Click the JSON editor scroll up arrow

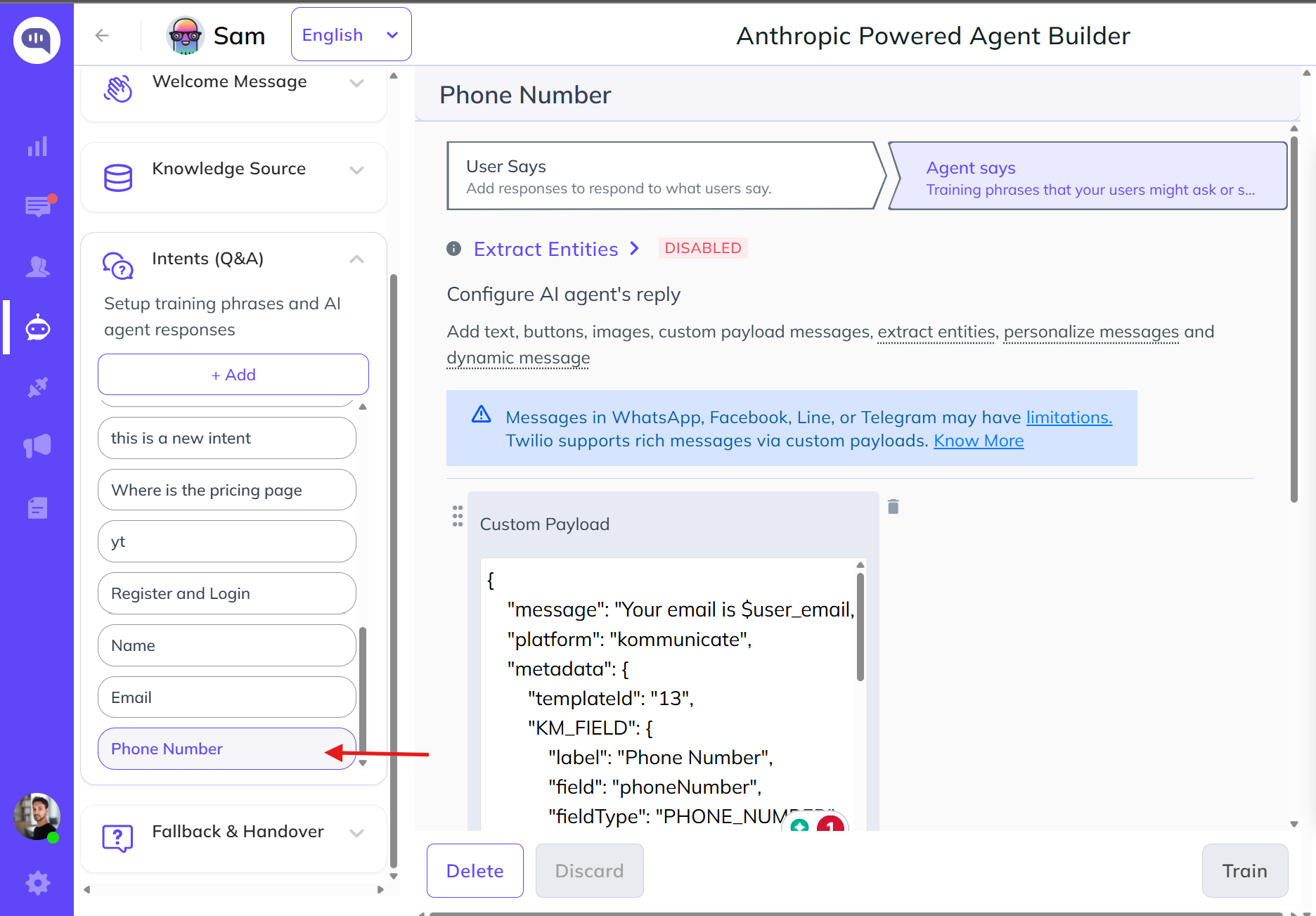[x=860, y=565]
